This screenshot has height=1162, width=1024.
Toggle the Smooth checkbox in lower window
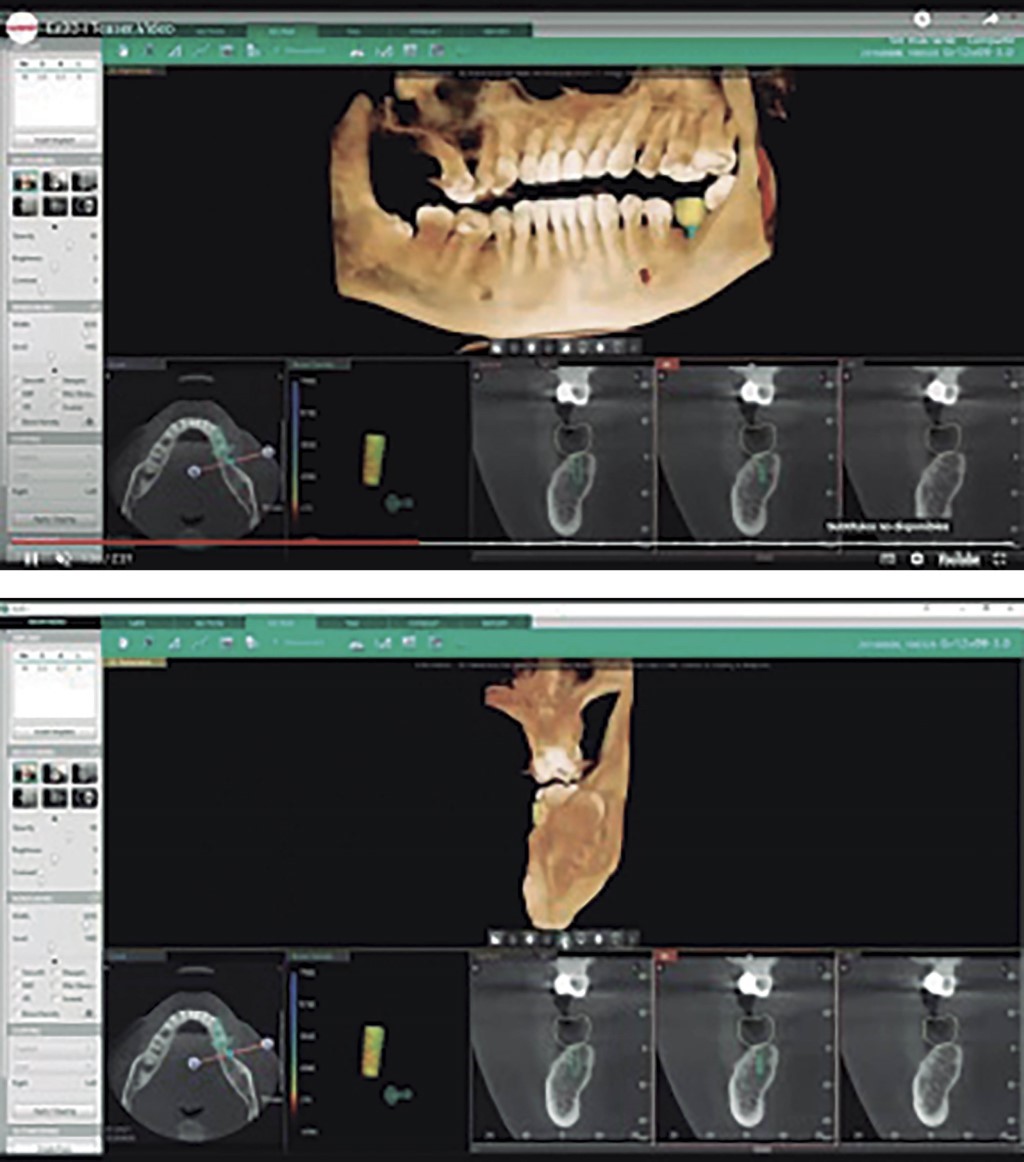[17, 971]
